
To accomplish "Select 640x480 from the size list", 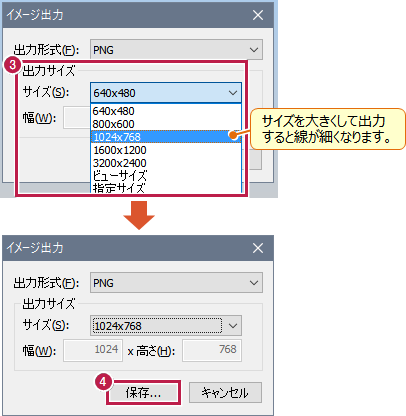I will point(166,111).
